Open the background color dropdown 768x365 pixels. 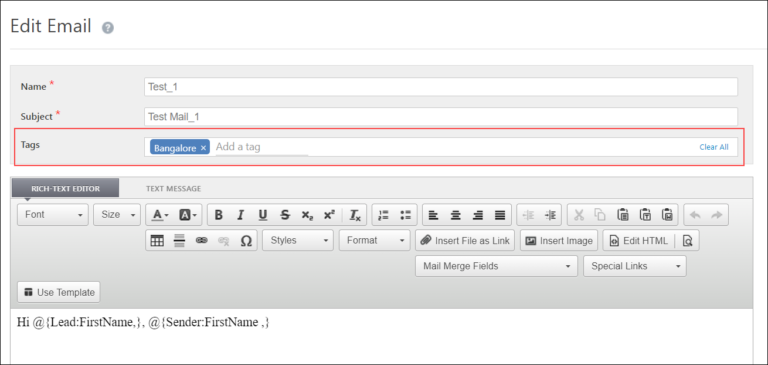188,215
